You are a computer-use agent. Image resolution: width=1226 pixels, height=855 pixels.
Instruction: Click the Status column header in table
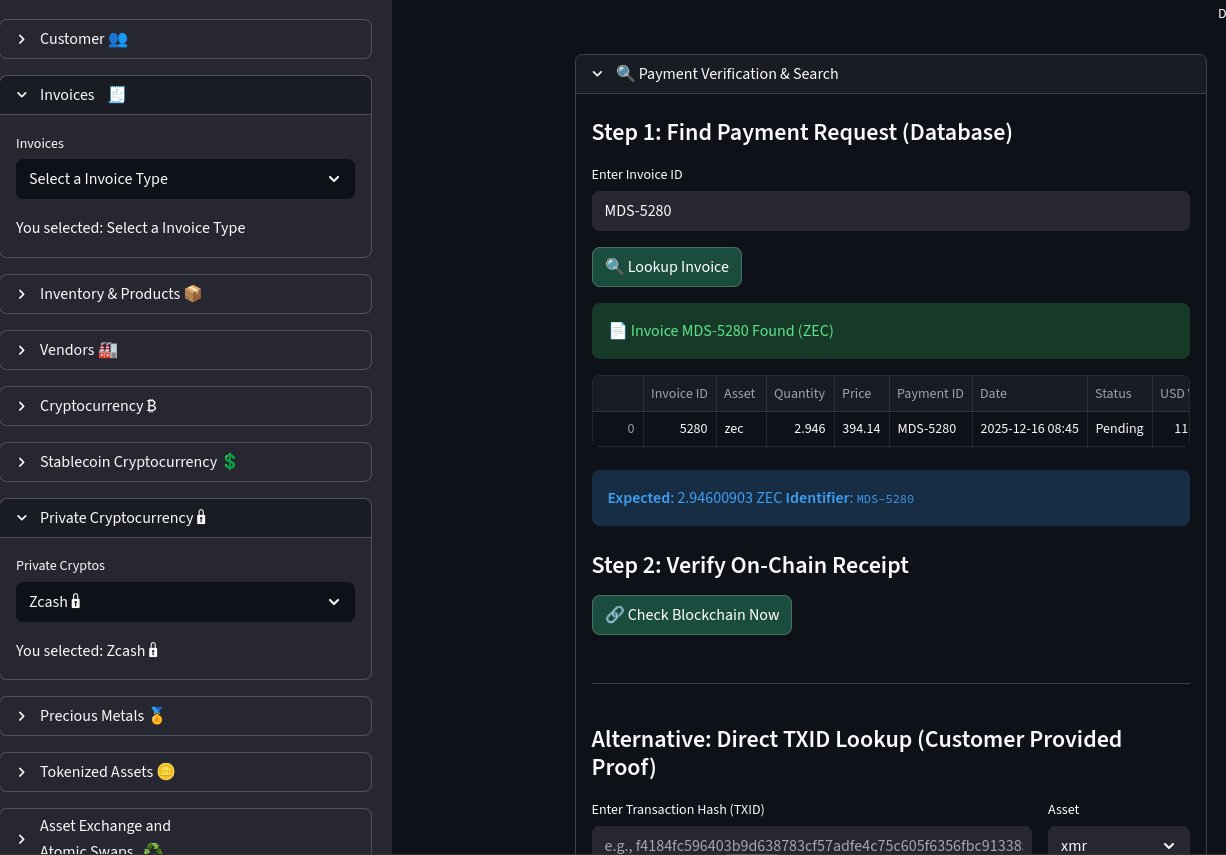tap(1118, 394)
